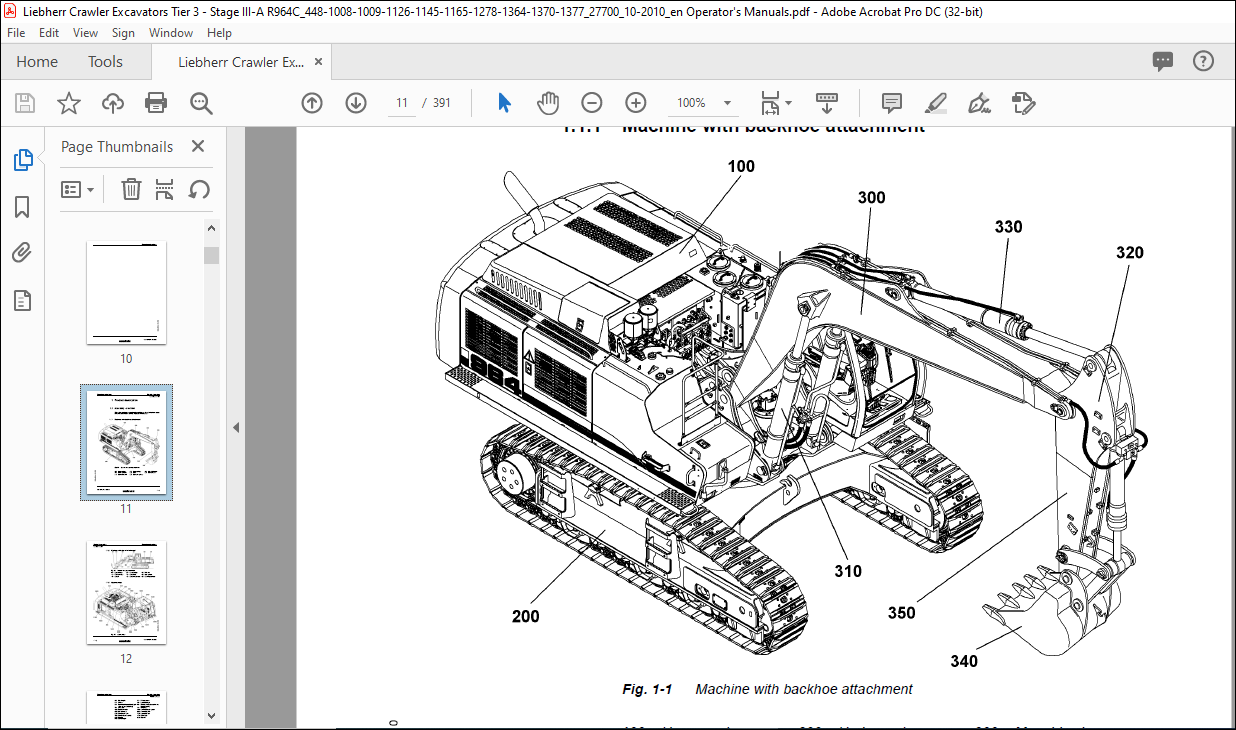
Task: Select the highlight text tool
Action: coord(936,103)
